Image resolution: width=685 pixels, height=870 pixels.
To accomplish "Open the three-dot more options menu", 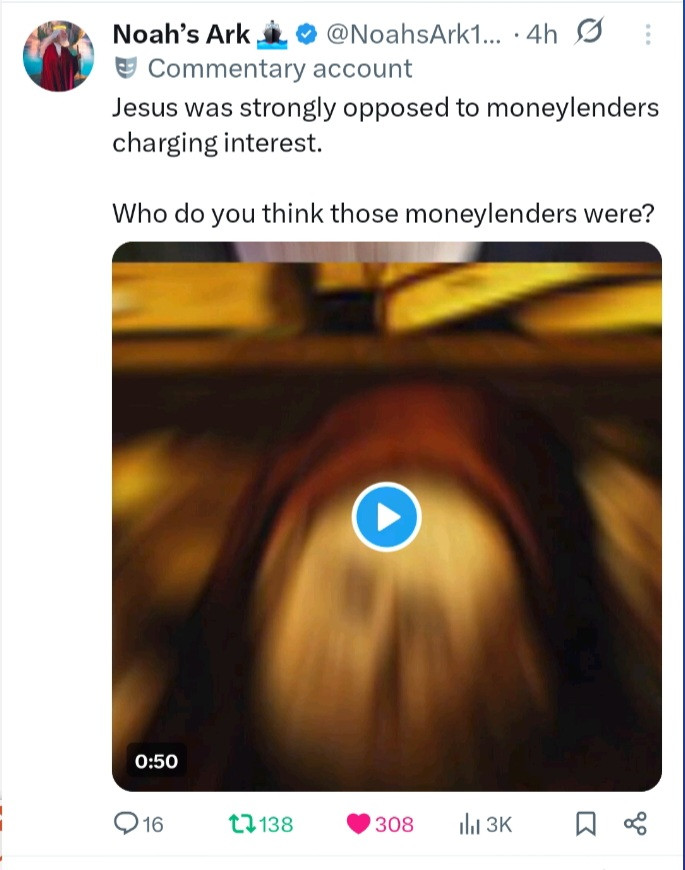I will click(x=647, y=34).
